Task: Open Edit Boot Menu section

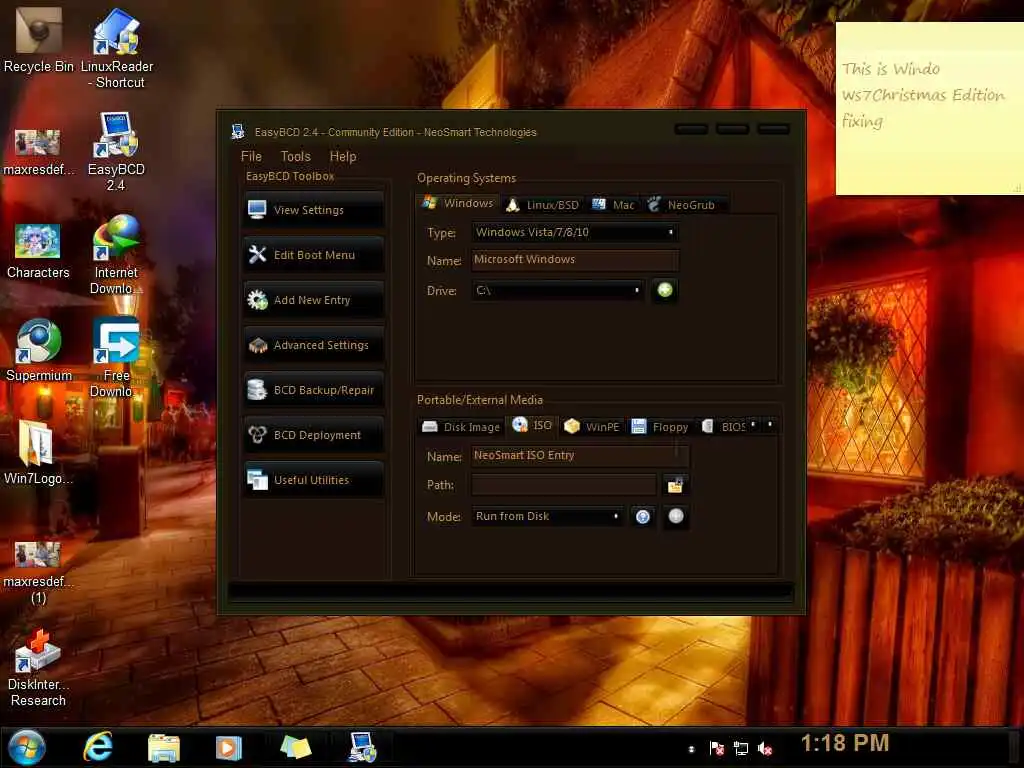Action: 313,255
